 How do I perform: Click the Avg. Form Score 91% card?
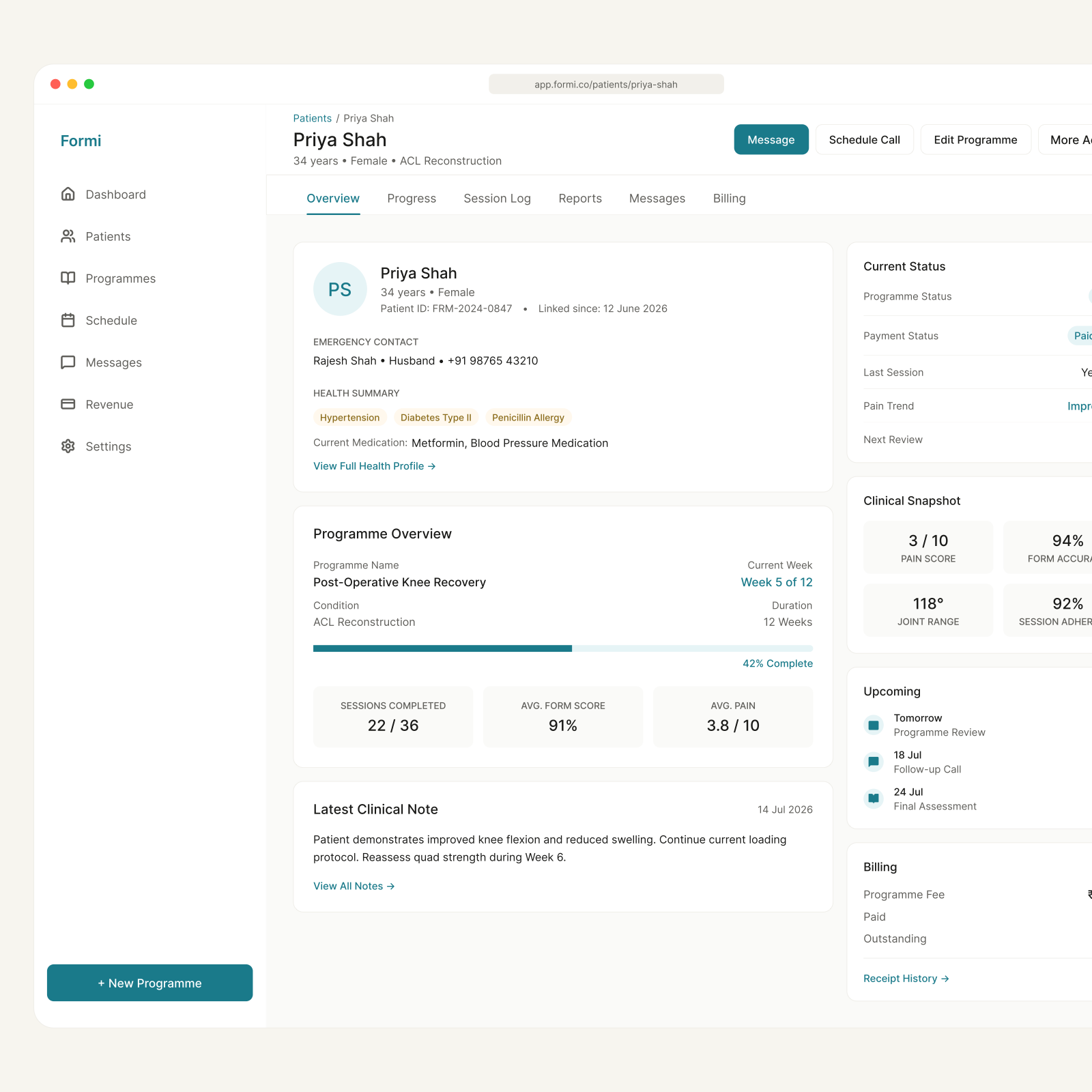click(x=563, y=717)
